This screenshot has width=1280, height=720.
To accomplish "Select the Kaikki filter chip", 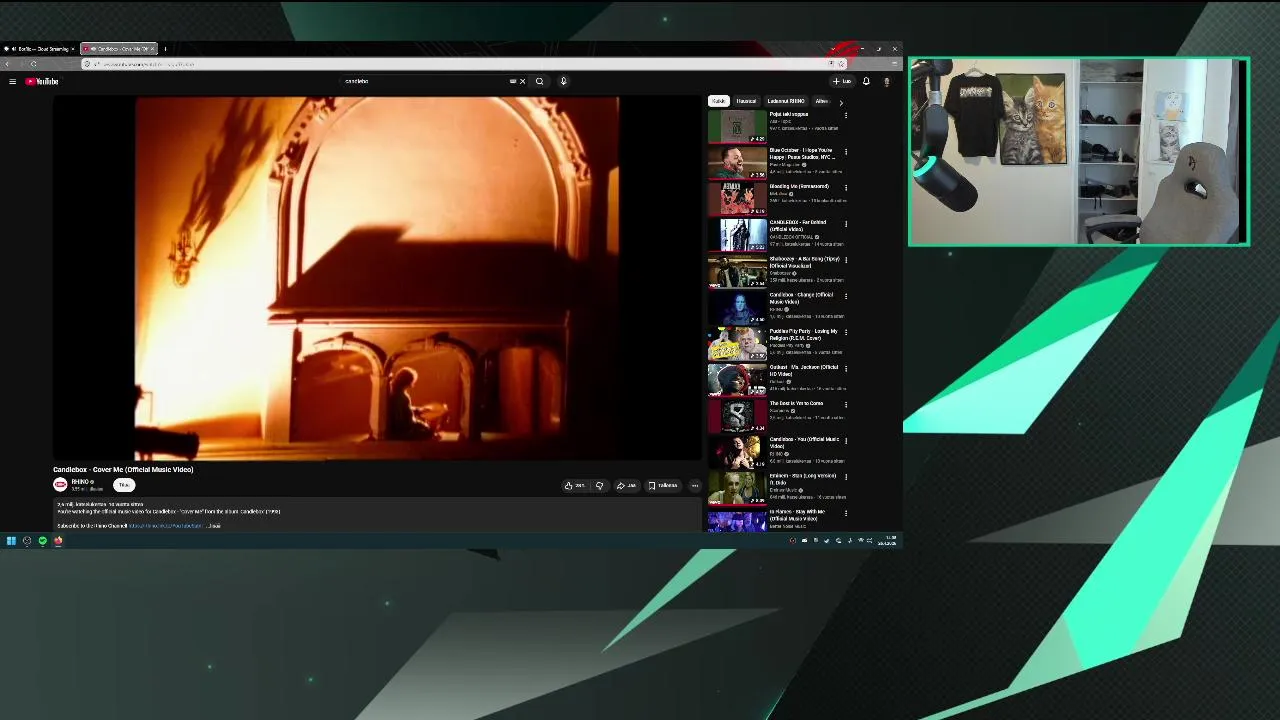I will pyautogui.click(x=718, y=101).
